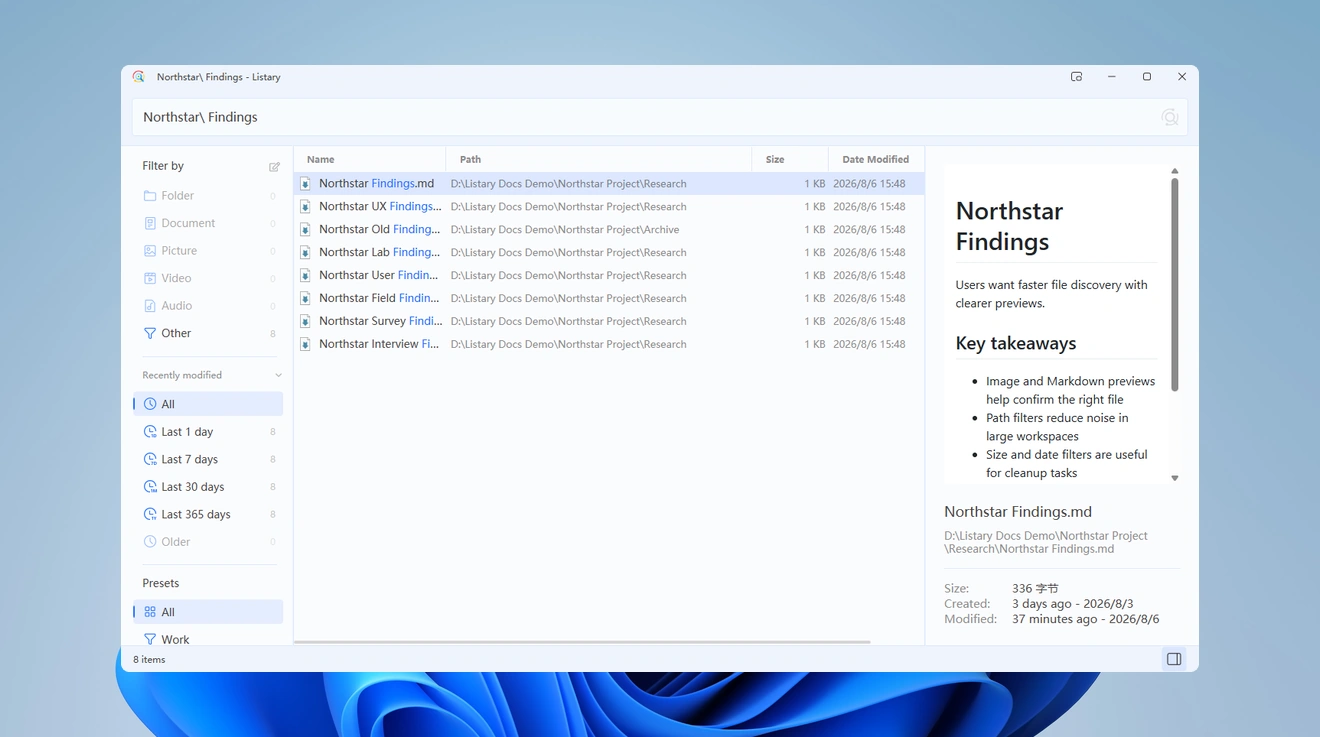Click the preview pane vertical scrollbar

[1175, 285]
